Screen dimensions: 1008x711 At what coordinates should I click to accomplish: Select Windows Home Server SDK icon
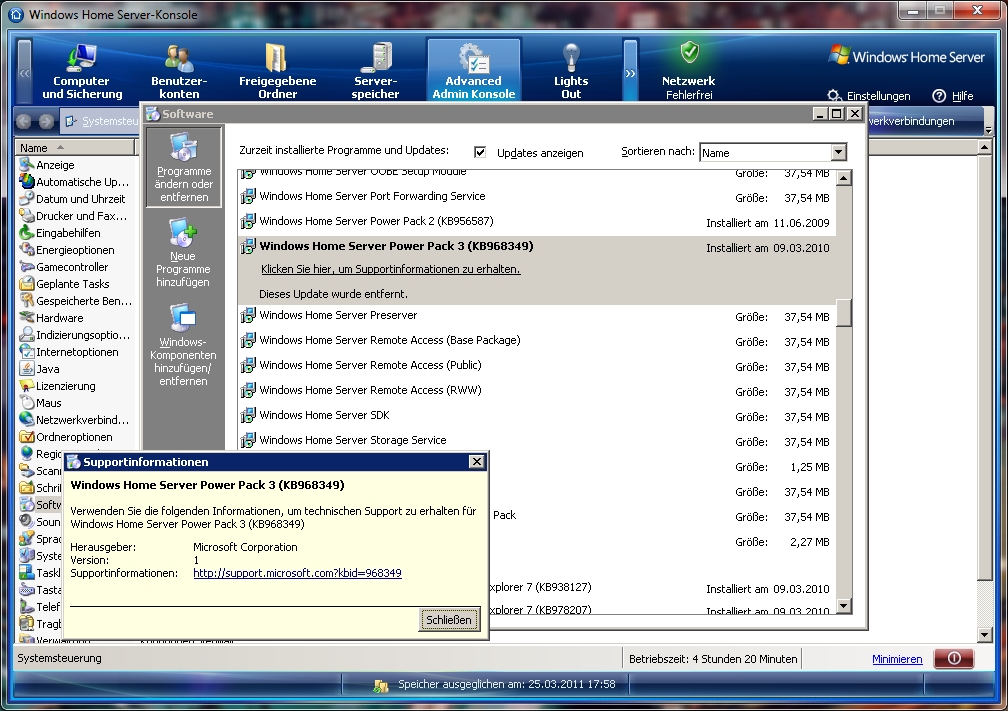248,416
